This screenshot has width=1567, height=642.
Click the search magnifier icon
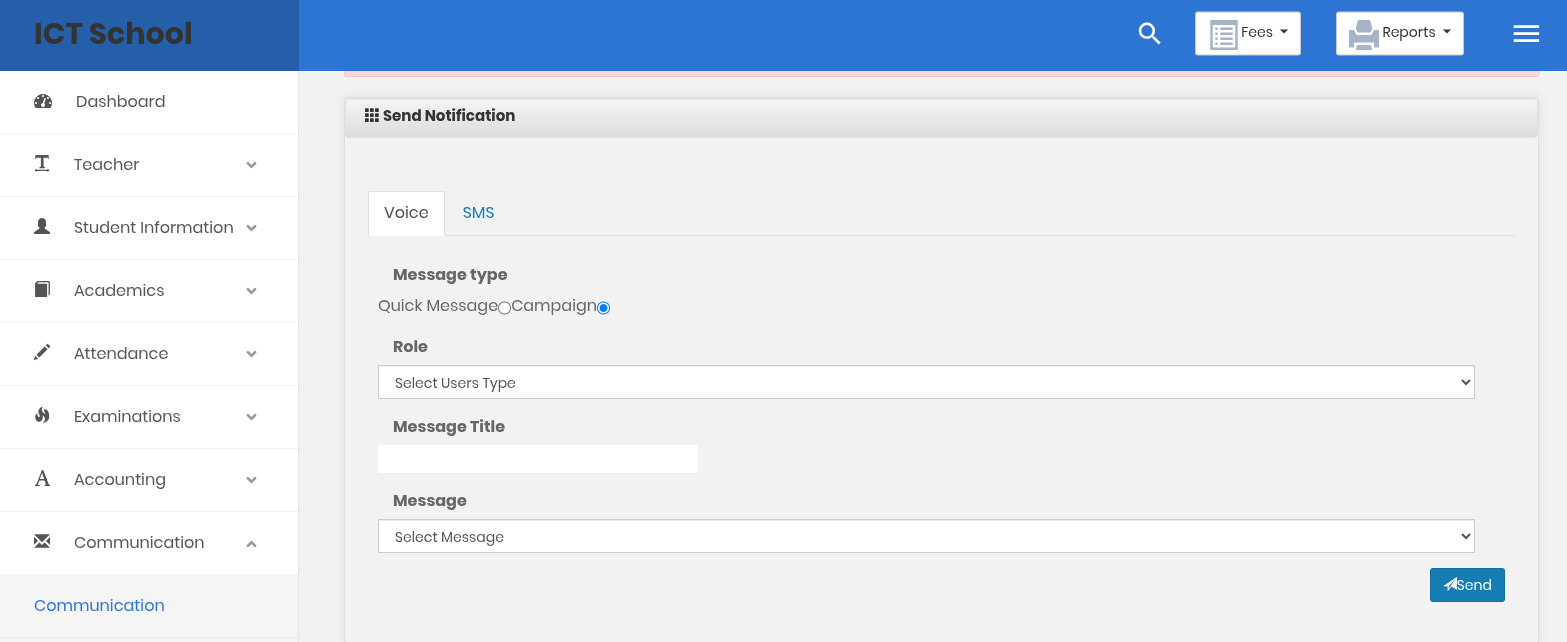(x=1149, y=34)
